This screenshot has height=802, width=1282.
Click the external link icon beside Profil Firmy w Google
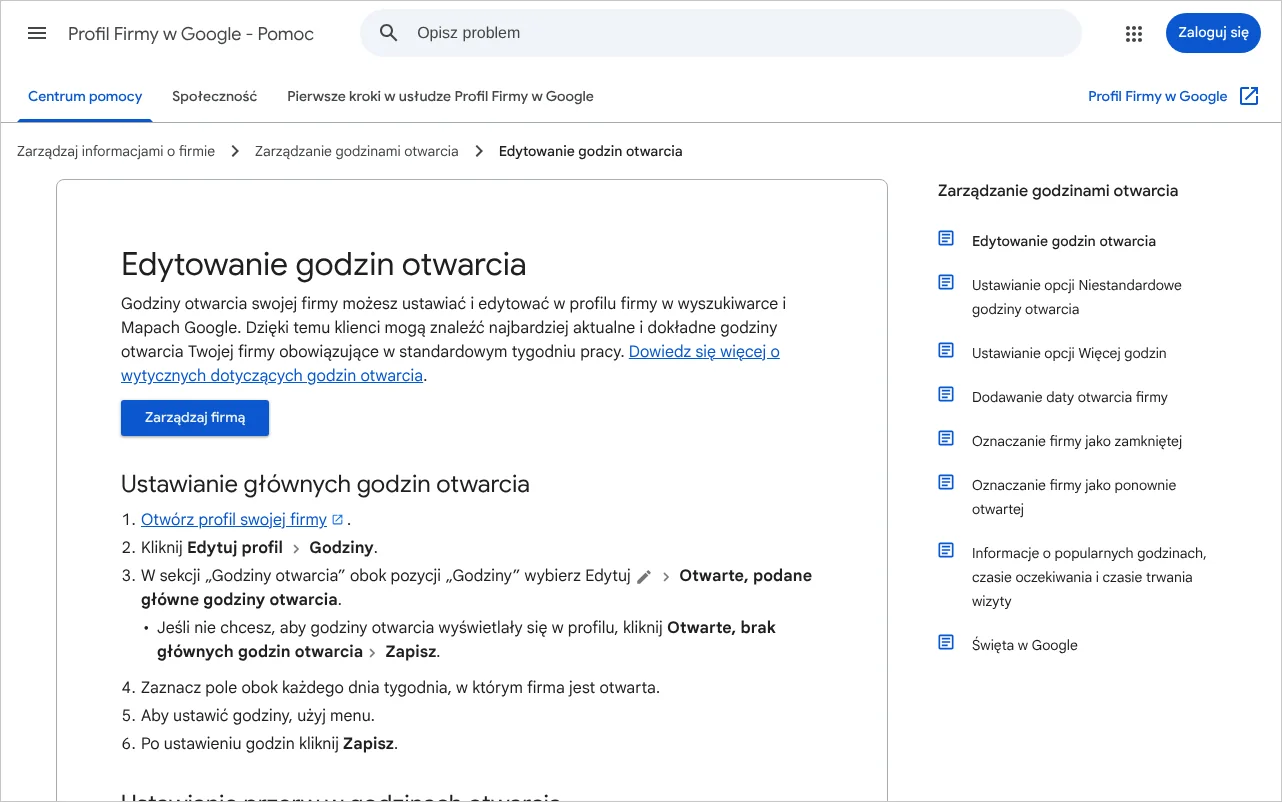coord(1249,96)
